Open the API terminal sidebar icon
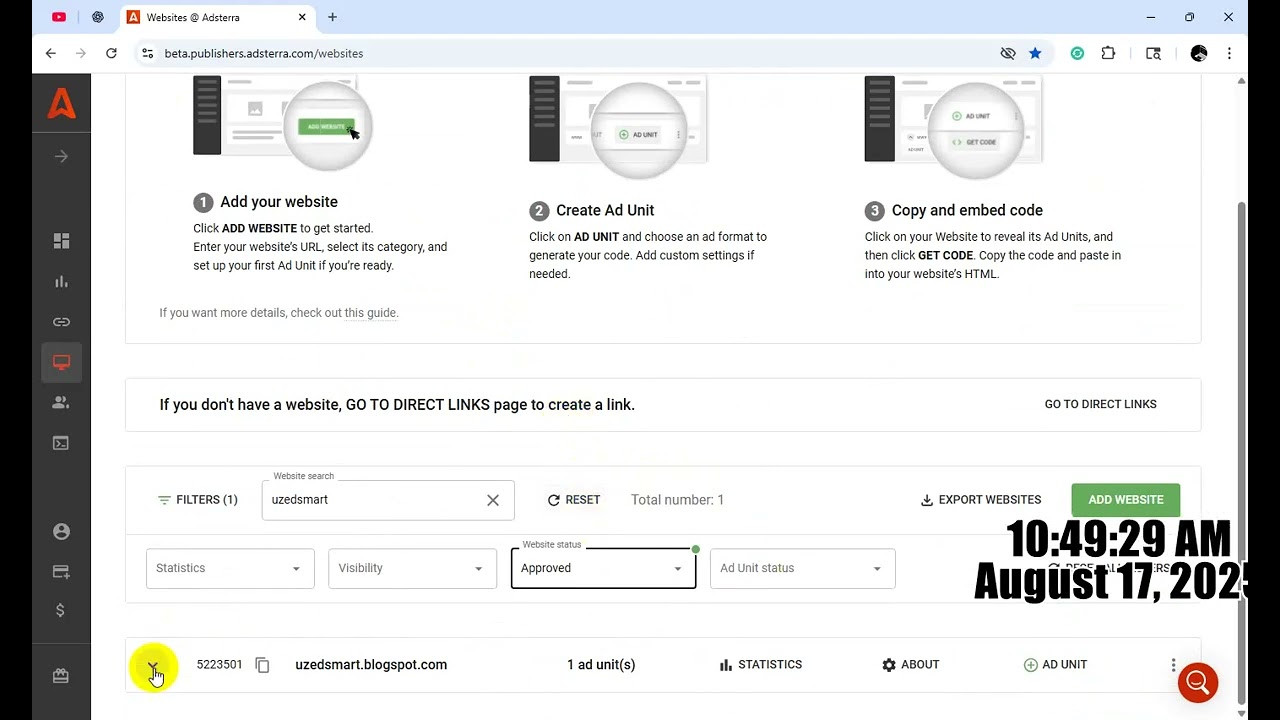The image size is (1280, 720). (x=61, y=443)
